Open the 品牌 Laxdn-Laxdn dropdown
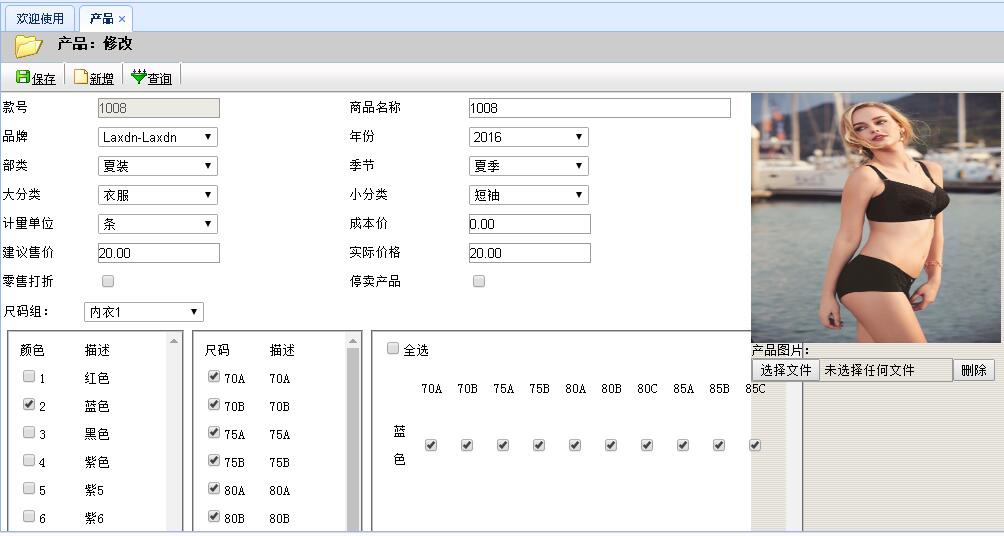 click(157, 137)
